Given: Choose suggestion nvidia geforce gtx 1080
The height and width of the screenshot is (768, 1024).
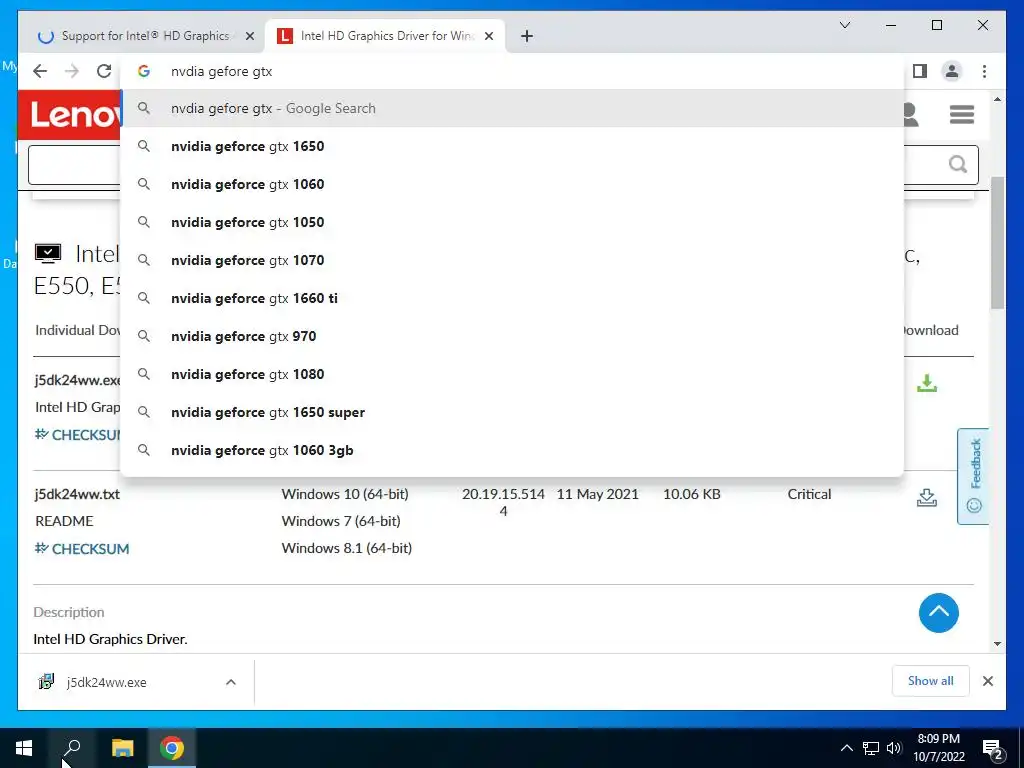Looking at the screenshot, I should point(511,374).
